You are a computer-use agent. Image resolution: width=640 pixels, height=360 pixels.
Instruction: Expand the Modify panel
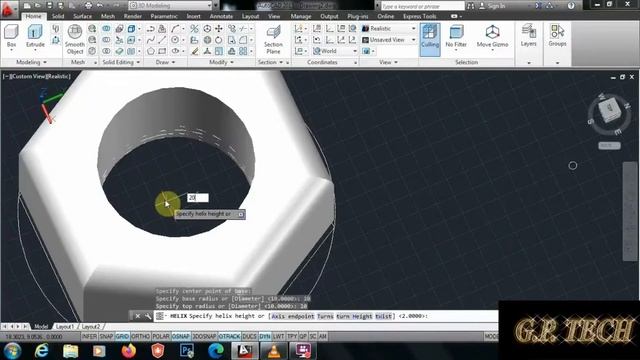221,62
